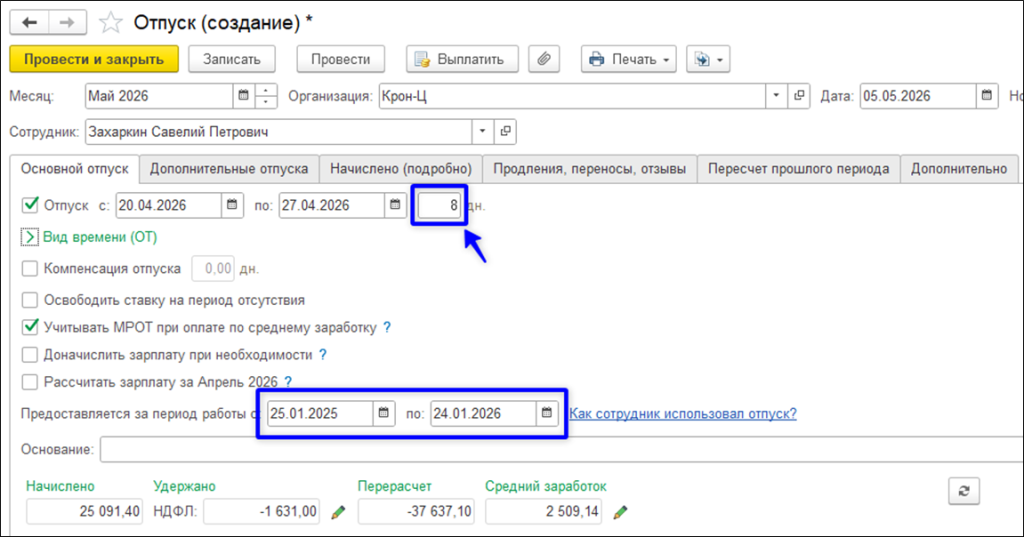The height and width of the screenshot is (537, 1024).
Task: Open the paperclip attachments button
Action: [544, 59]
